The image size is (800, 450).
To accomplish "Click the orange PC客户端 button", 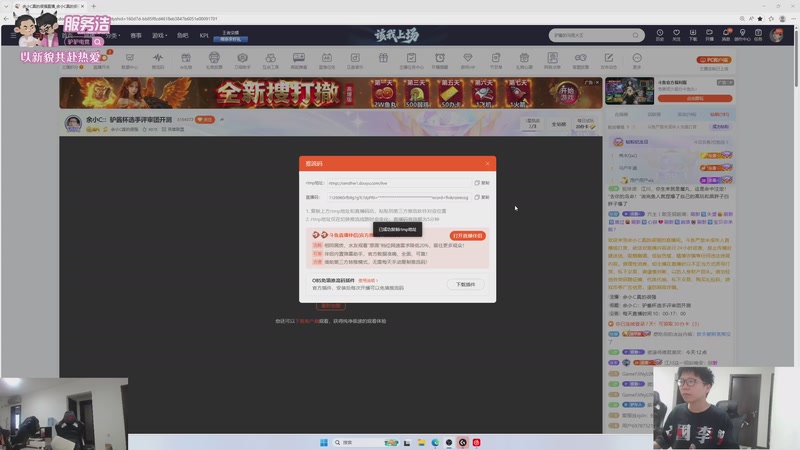I will 714,60.
